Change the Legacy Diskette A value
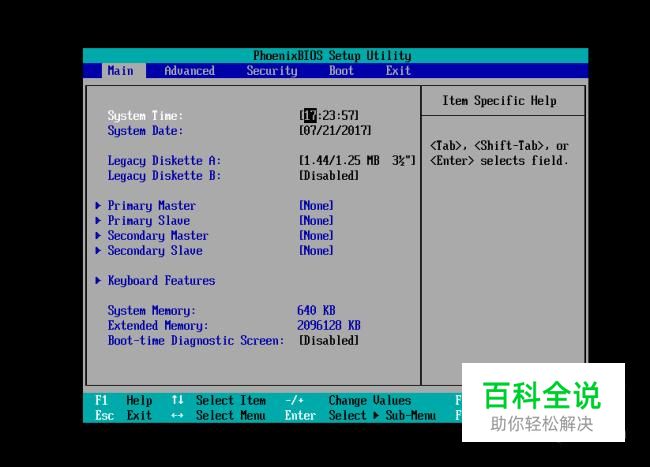Image resolution: width=650 pixels, height=467 pixels. tap(357, 160)
